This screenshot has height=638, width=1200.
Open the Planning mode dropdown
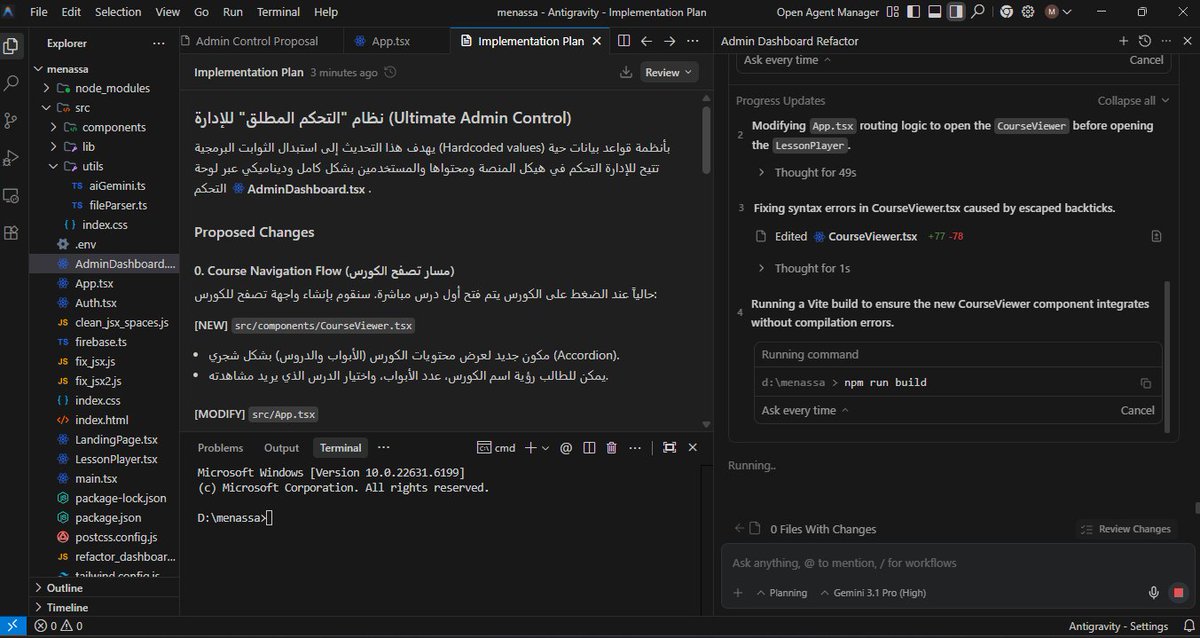pos(782,592)
